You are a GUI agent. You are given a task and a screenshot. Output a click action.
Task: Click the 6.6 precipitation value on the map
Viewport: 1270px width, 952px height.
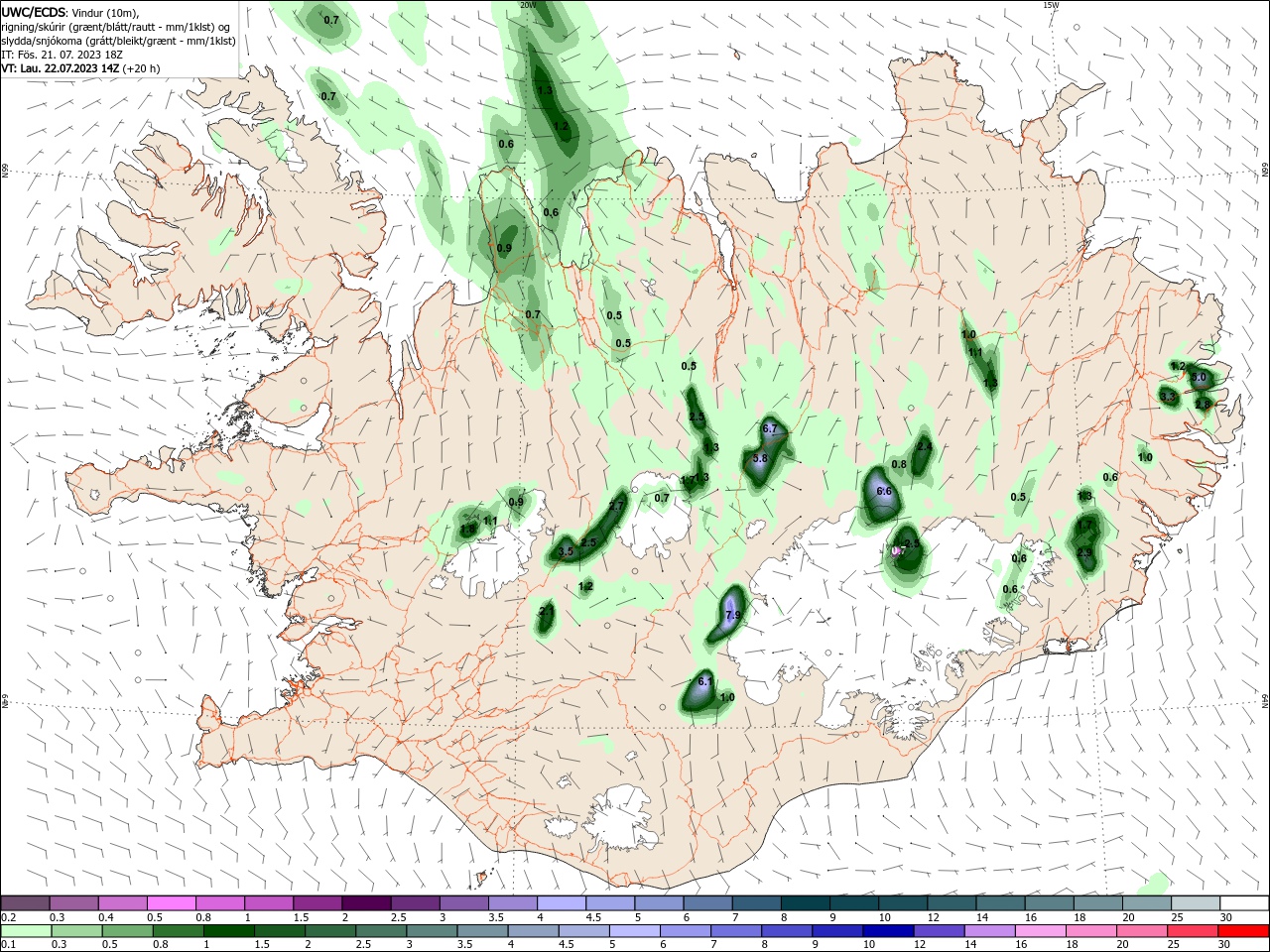pos(884,492)
